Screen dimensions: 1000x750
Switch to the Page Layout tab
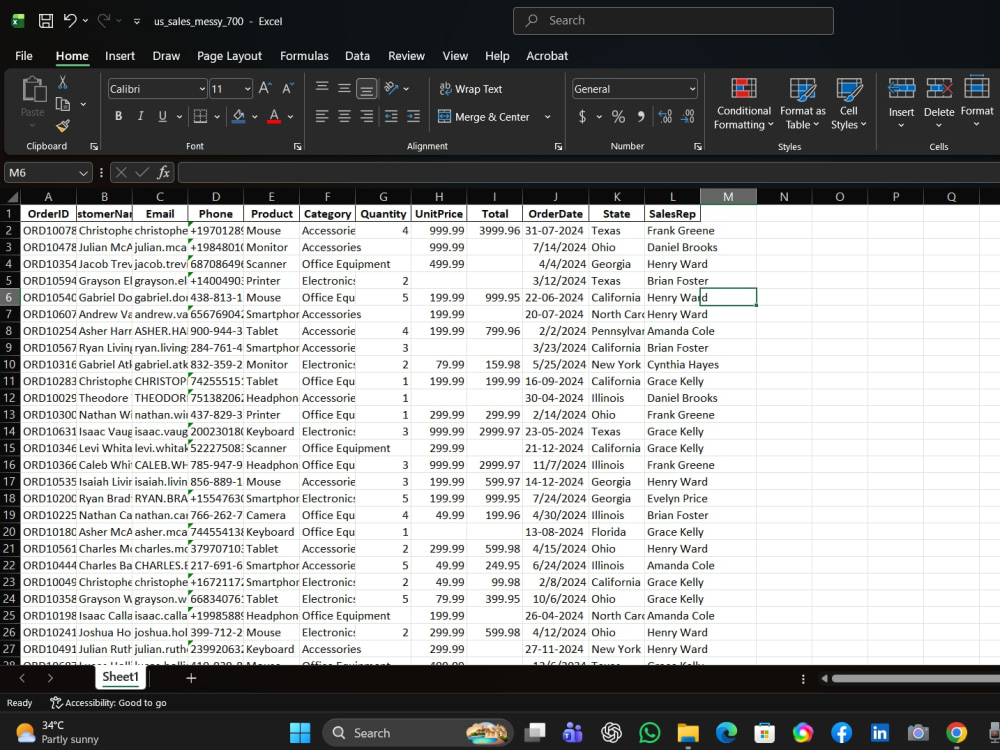(229, 55)
